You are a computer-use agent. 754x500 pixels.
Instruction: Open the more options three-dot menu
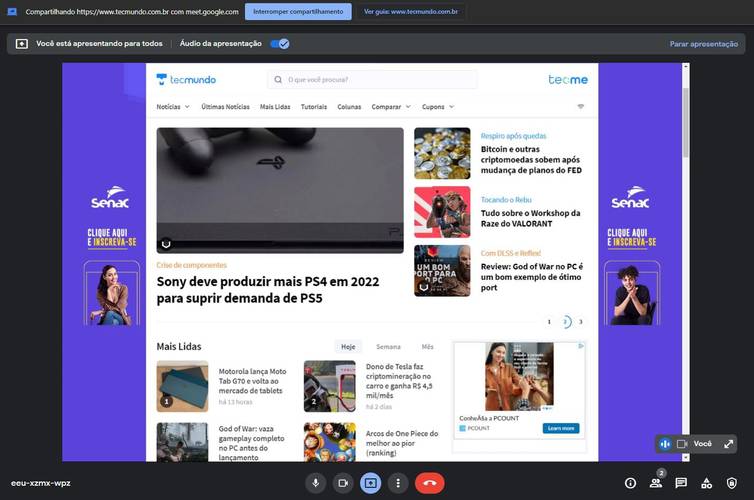(398, 483)
